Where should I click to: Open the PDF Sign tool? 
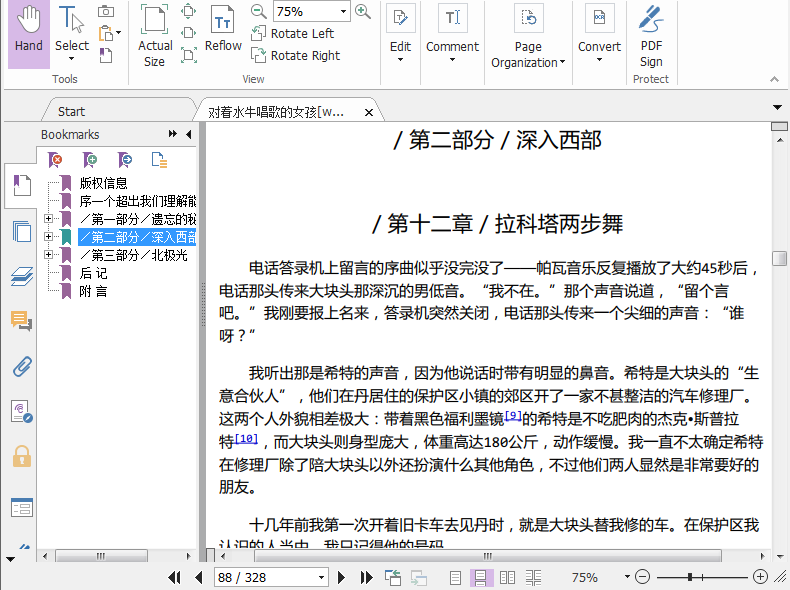tap(651, 35)
